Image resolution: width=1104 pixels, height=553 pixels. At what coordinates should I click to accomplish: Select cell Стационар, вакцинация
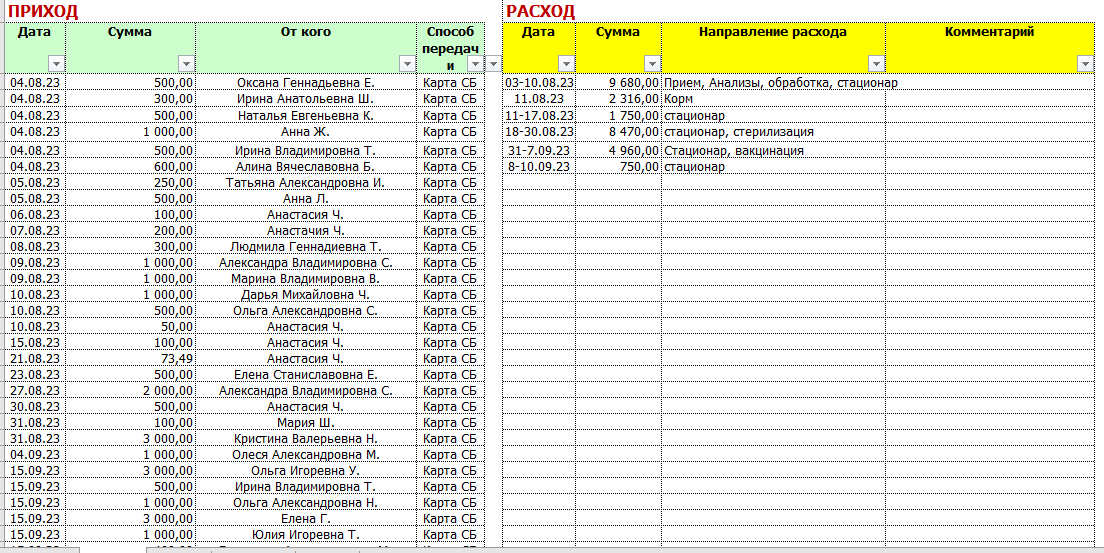[x=773, y=150]
